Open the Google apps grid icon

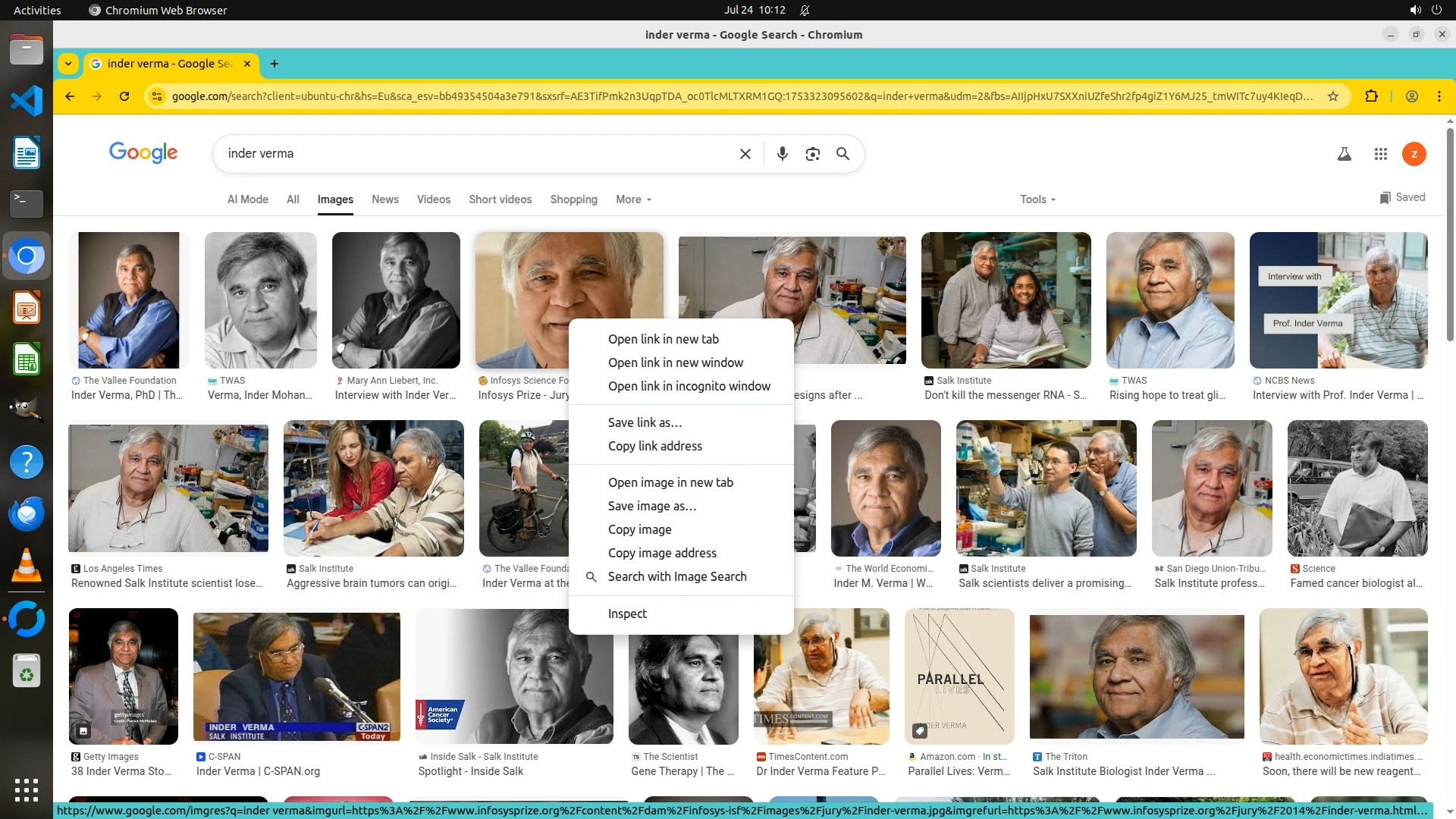tap(1380, 154)
